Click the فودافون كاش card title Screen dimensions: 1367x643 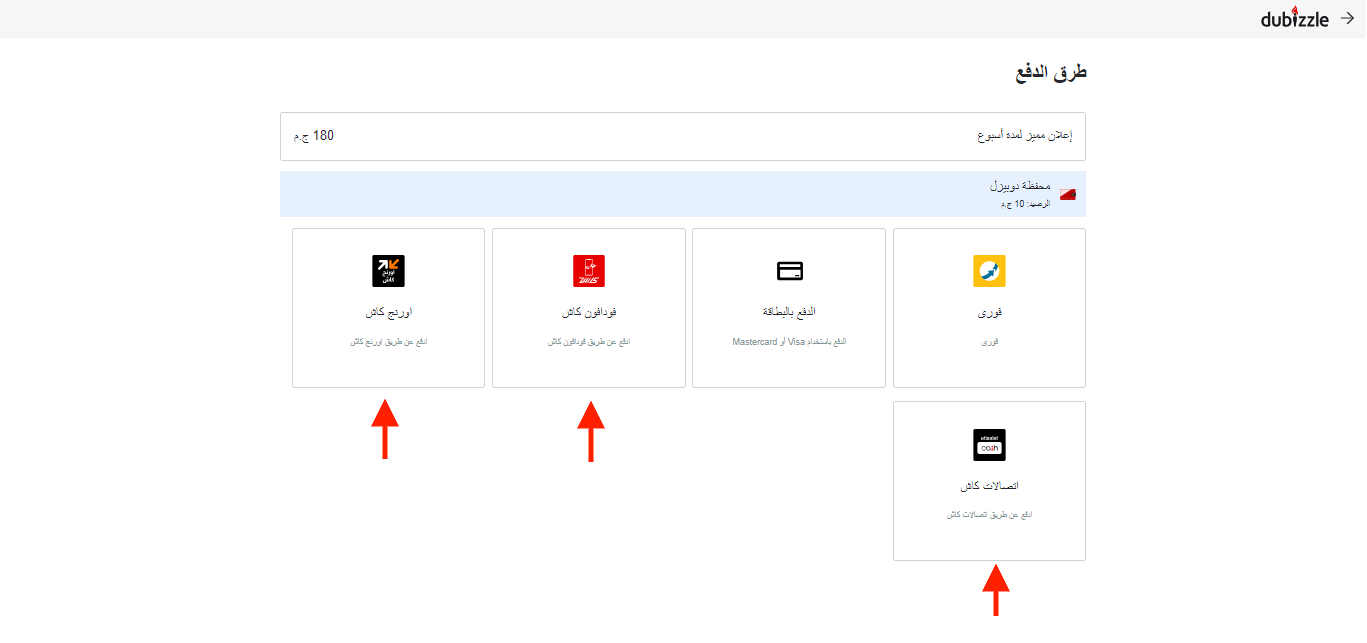[589, 312]
